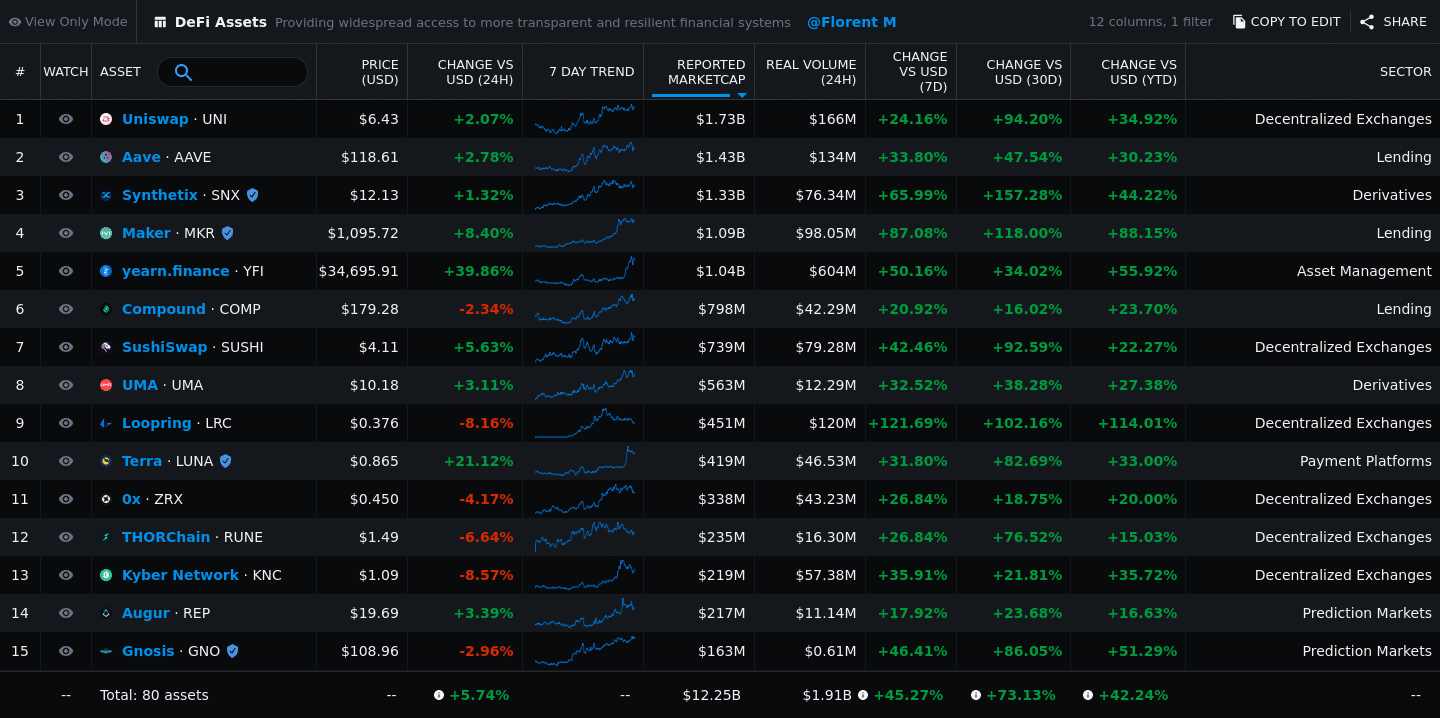Click the asset search input field
This screenshot has height=718, width=1440.
(250, 72)
